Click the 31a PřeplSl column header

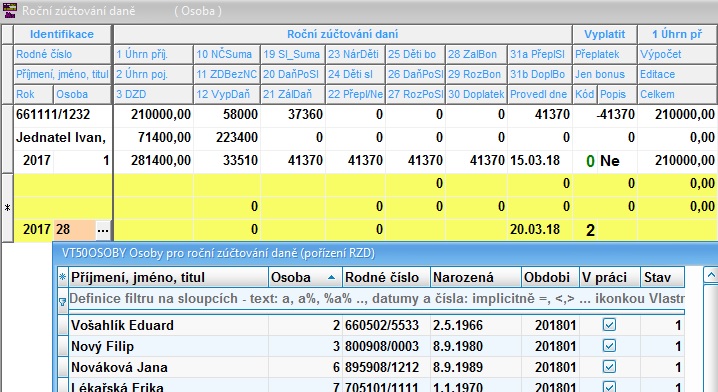pos(540,54)
